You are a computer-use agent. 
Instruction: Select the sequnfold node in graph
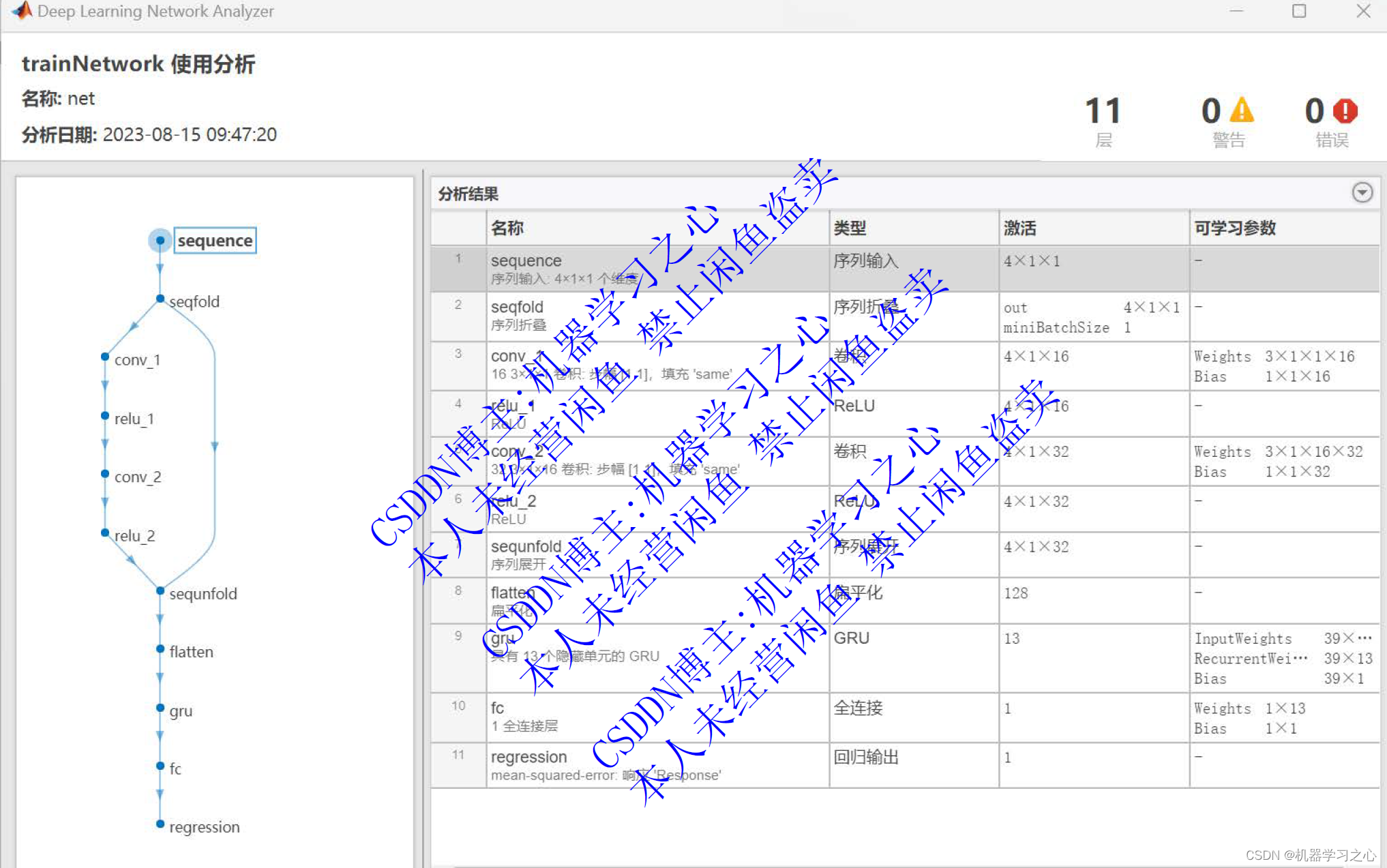click(x=160, y=590)
